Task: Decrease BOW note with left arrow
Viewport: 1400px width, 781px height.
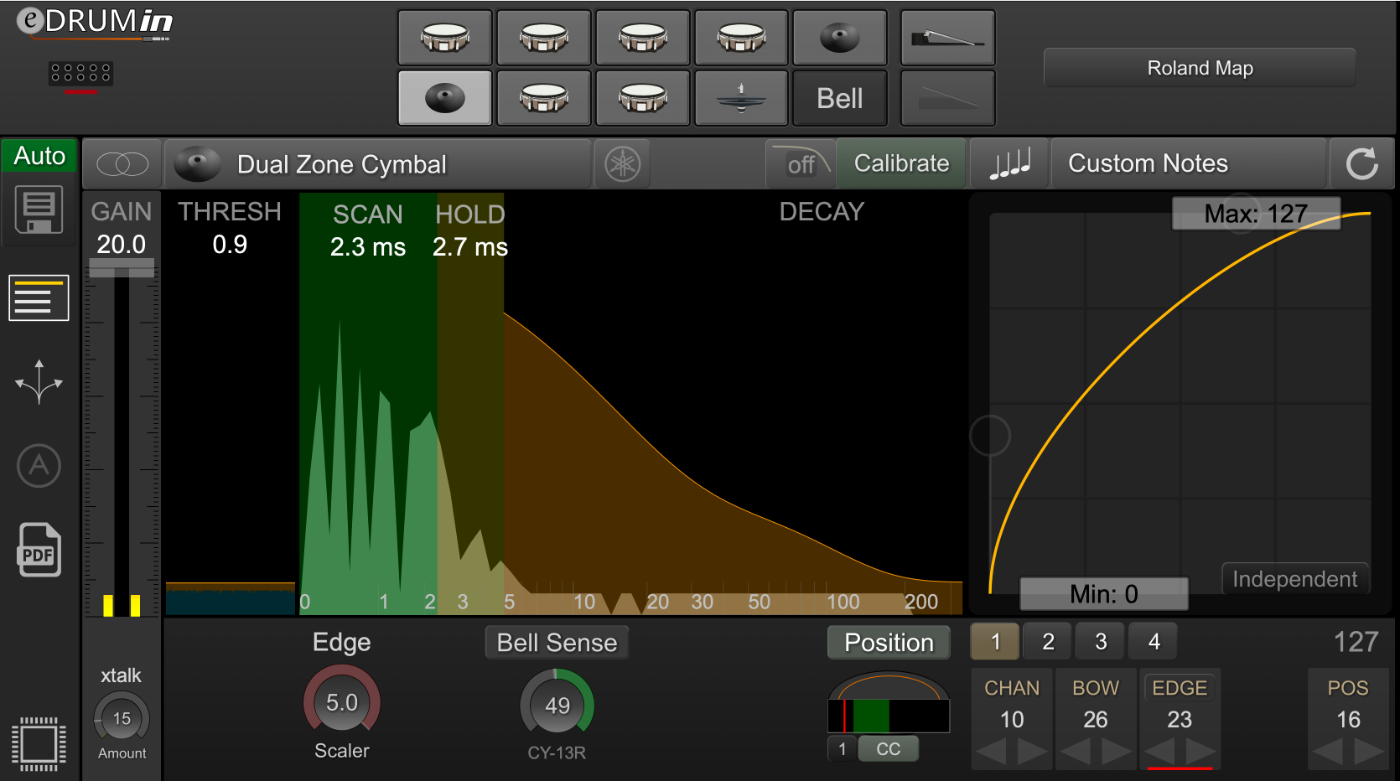Action: coord(1076,752)
